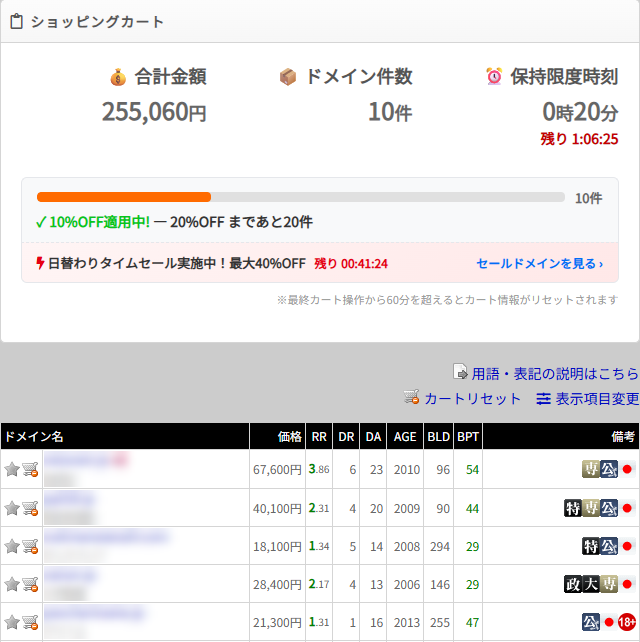Click the 公 badge in the 67,600円 row
The height and width of the screenshot is (642, 640).
coord(609,469)
